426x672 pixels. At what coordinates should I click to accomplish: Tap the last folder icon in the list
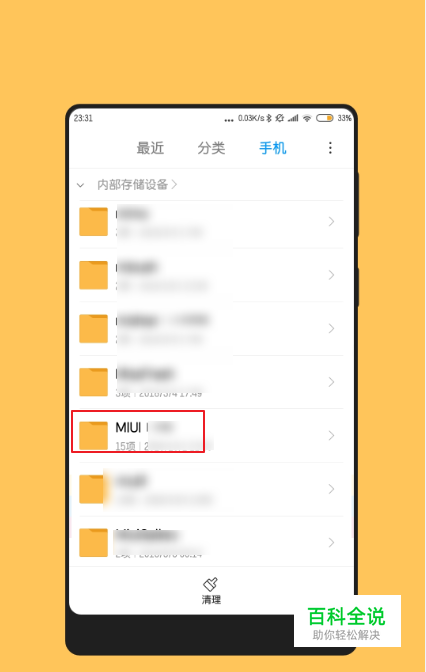pyautogui.click(x=93, y=543)
